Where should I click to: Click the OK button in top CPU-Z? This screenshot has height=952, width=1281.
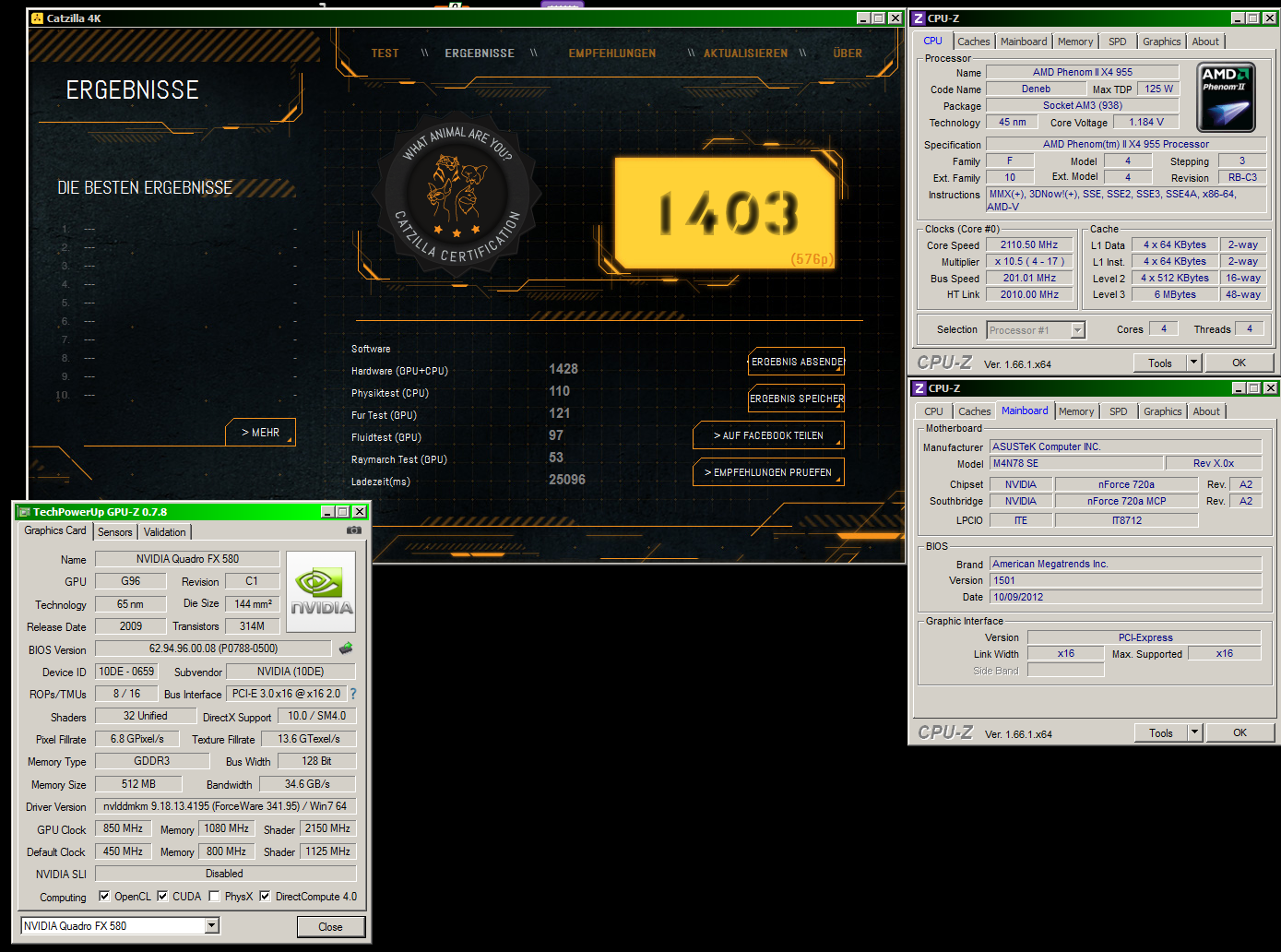1239,363
